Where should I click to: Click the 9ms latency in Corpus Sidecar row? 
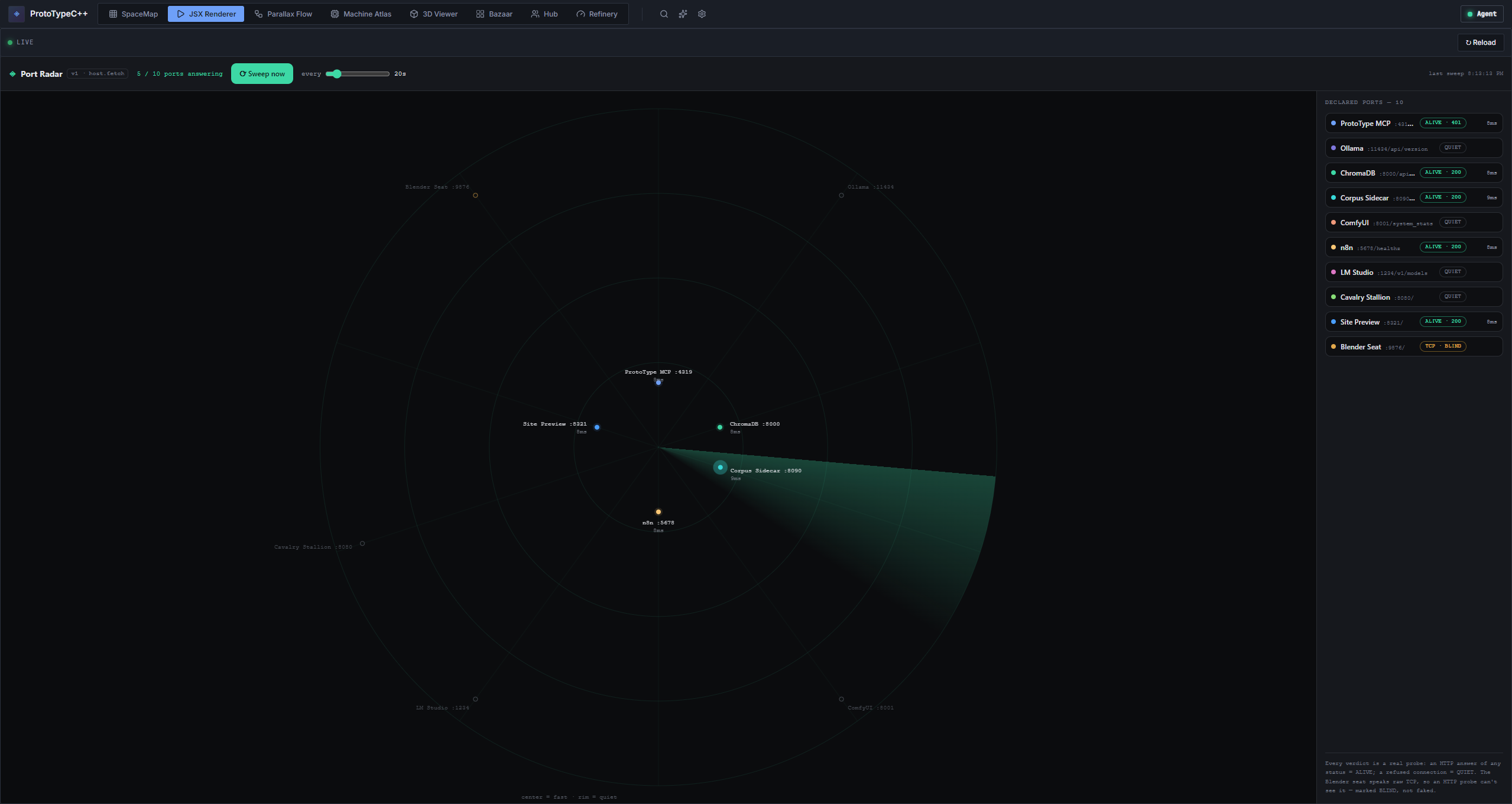click(x=1492, y=197)
